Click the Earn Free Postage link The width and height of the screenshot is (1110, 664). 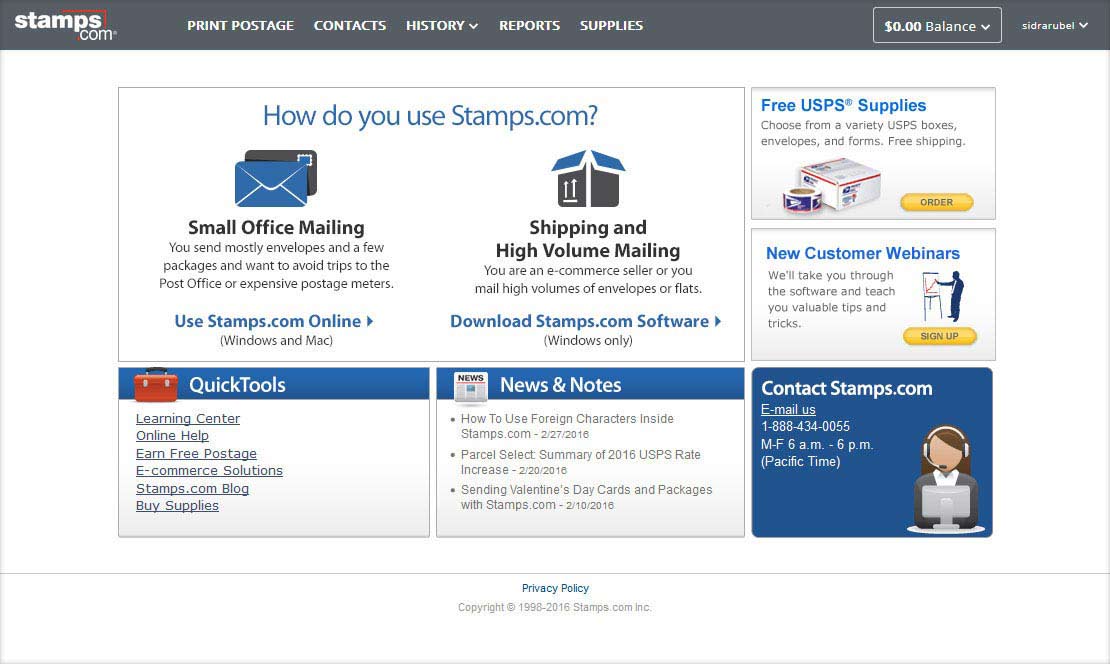point(196,453)
